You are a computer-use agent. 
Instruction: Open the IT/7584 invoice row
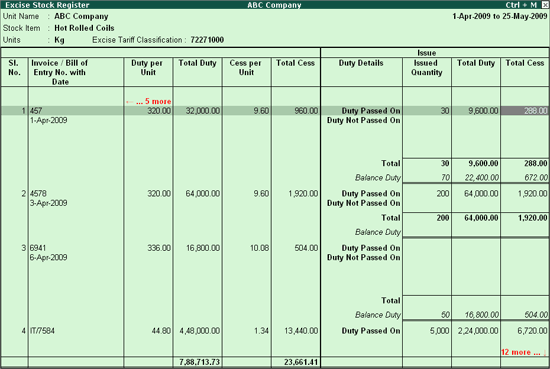point(42,331)
